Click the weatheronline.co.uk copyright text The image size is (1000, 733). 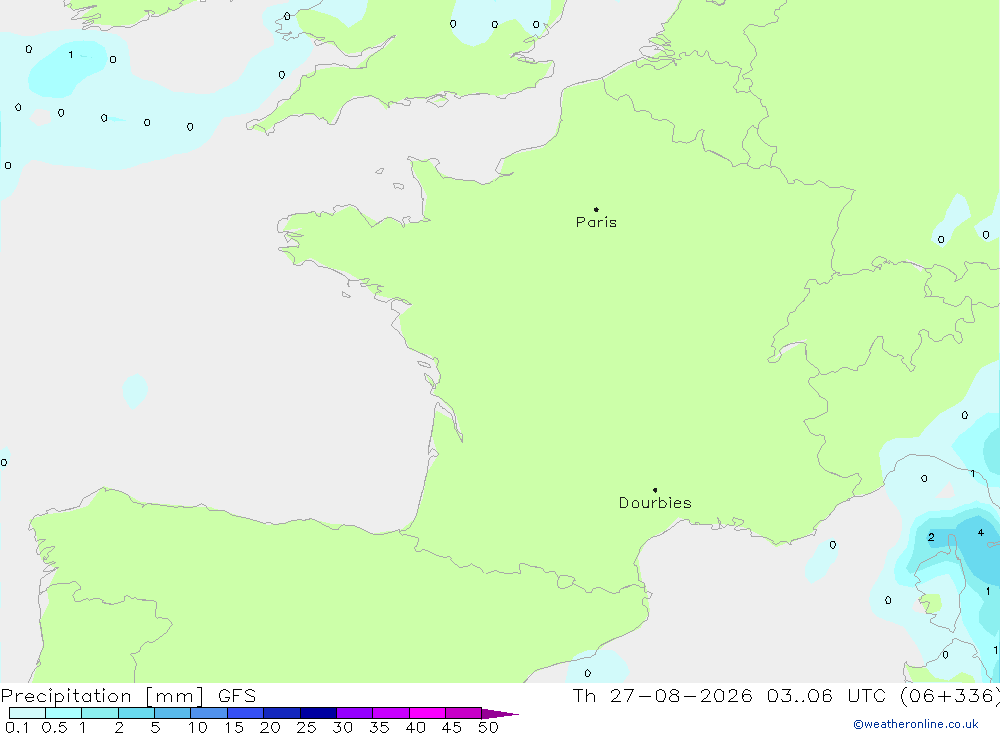click(x=916, y=724)
